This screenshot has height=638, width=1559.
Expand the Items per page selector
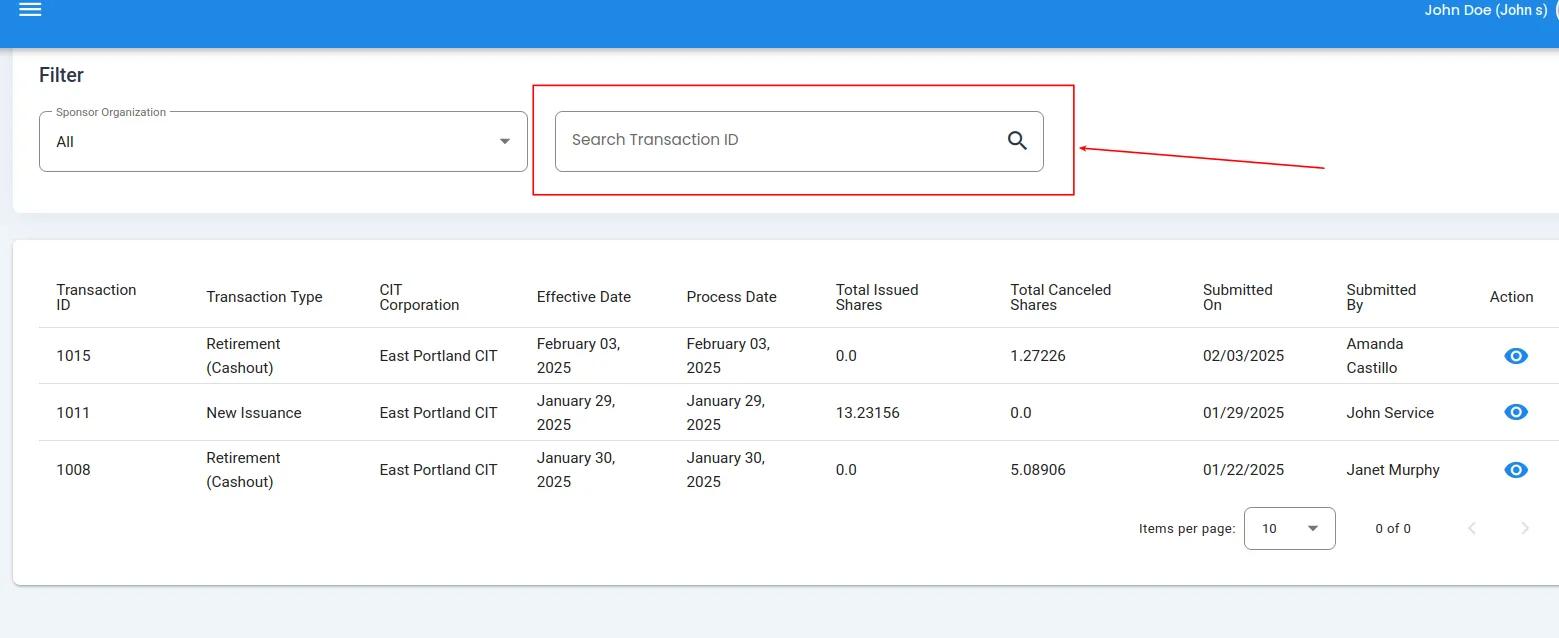click(x=1288, y=529)
